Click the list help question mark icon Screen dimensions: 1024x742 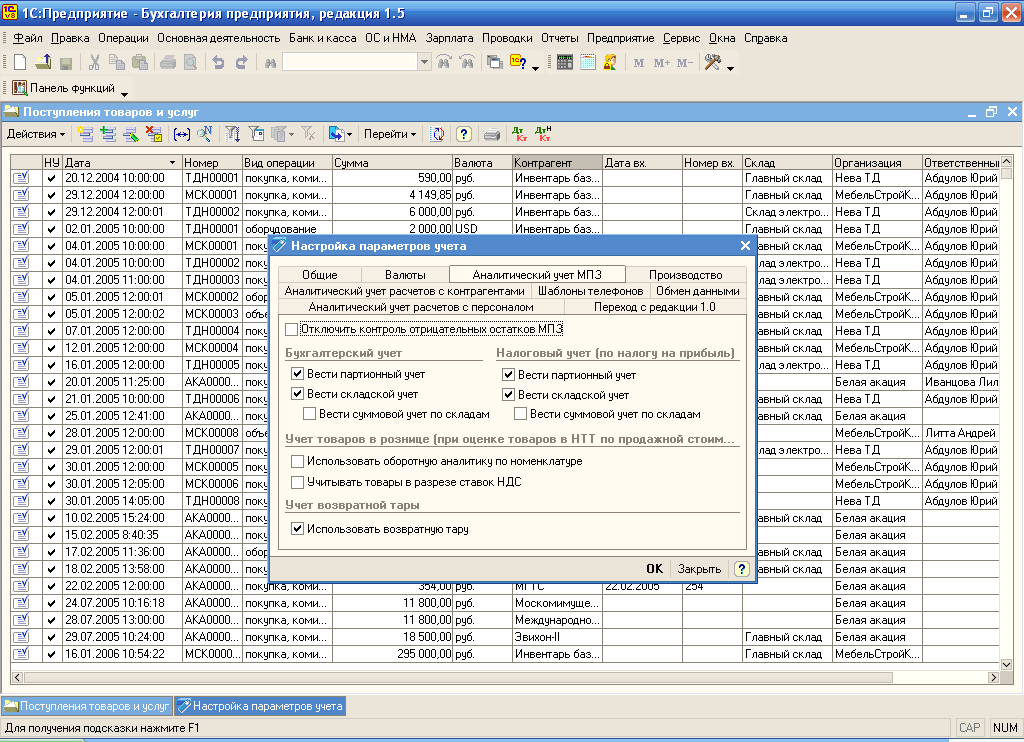tap(464, 134)
